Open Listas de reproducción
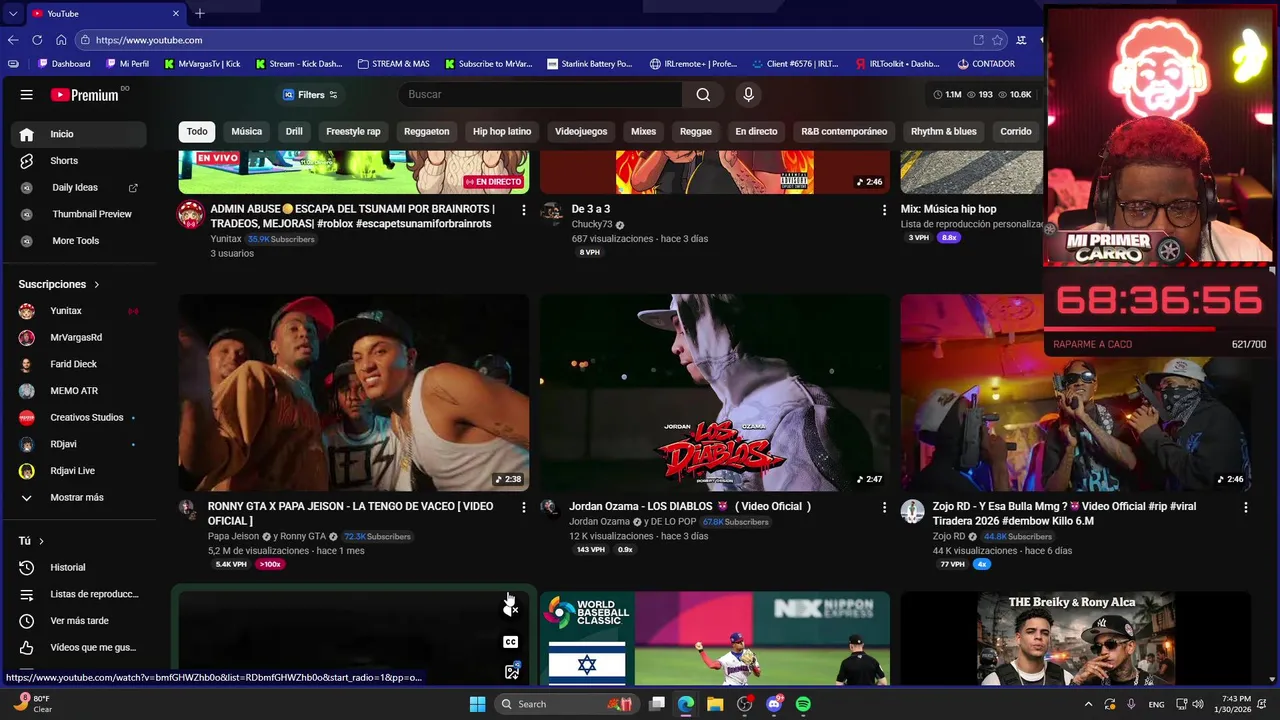This screenshot has width=1280, height=720. tap(79, 594)
